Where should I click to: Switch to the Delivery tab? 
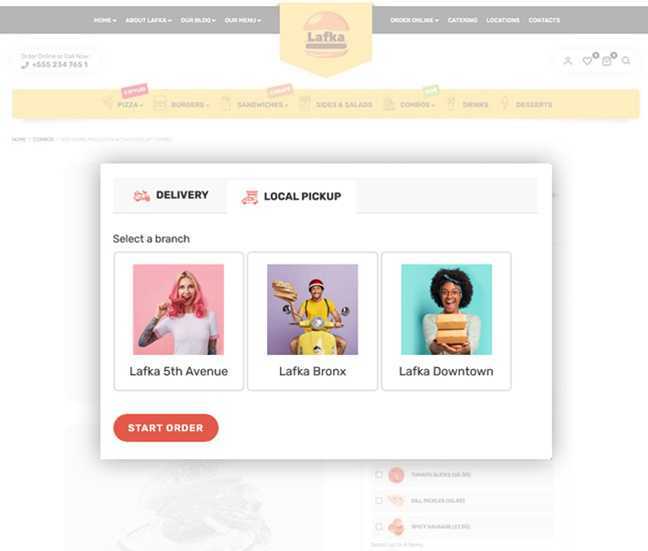point(170,195)
